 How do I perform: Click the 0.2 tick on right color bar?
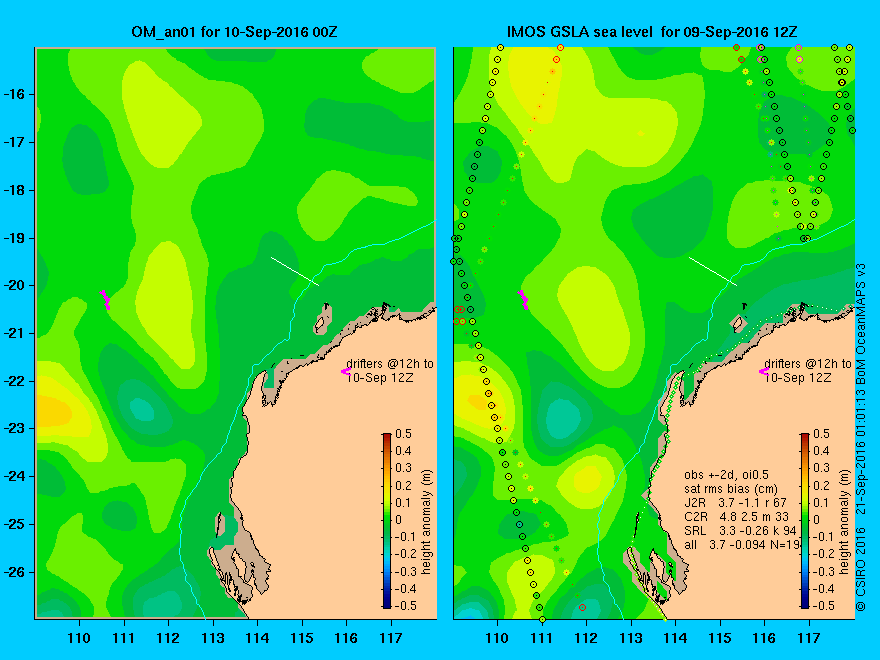pyautogui.click(x=822, y=485)
